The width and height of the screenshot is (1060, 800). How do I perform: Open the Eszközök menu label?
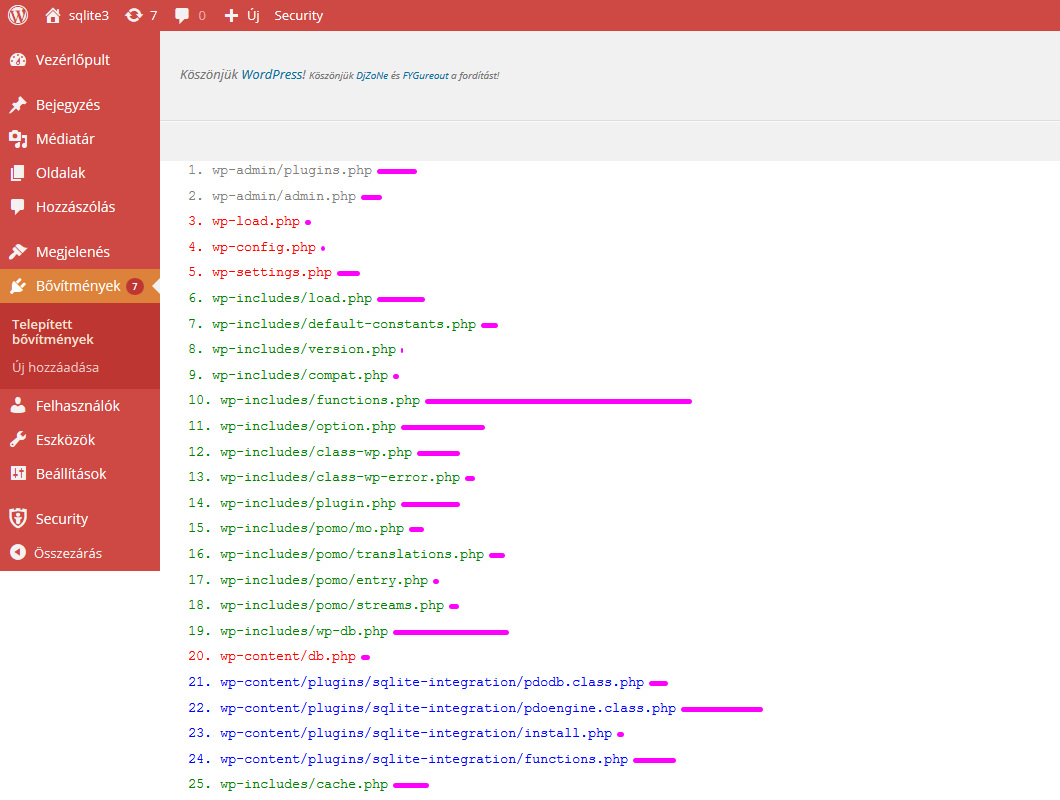click(66, 440)
